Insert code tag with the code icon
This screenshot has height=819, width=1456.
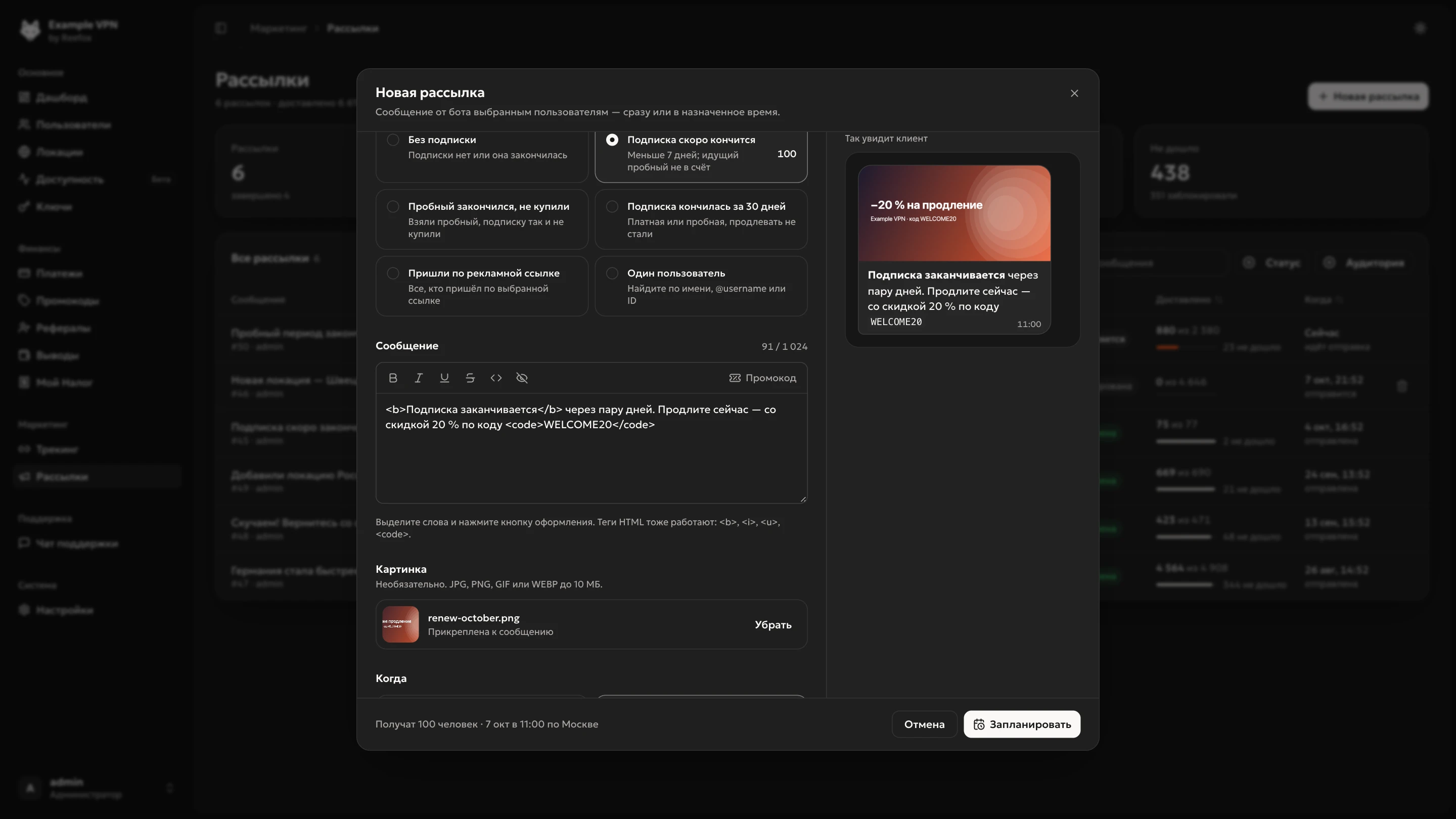(x=496, y=378)
